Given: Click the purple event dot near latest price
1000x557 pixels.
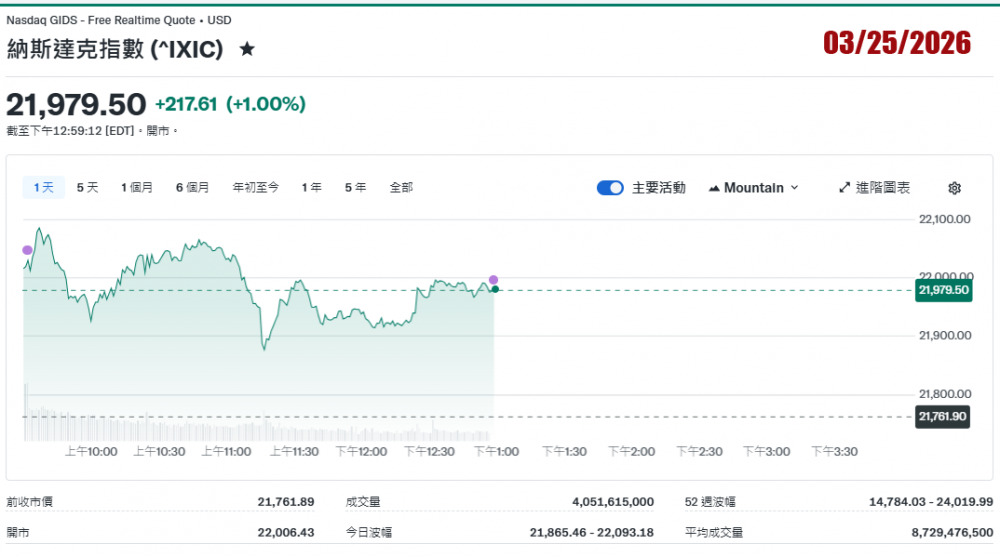Looking at the screenshot, I should click(493, 280).
